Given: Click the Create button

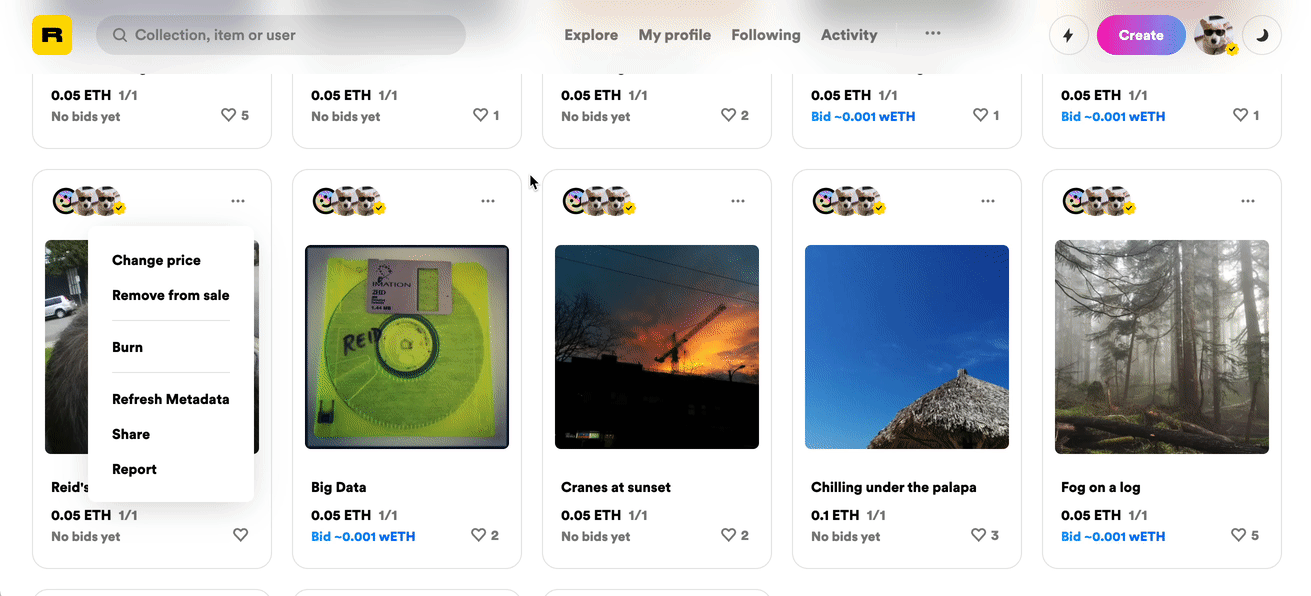Looking at the screenshot, I should coord(1141,35).
